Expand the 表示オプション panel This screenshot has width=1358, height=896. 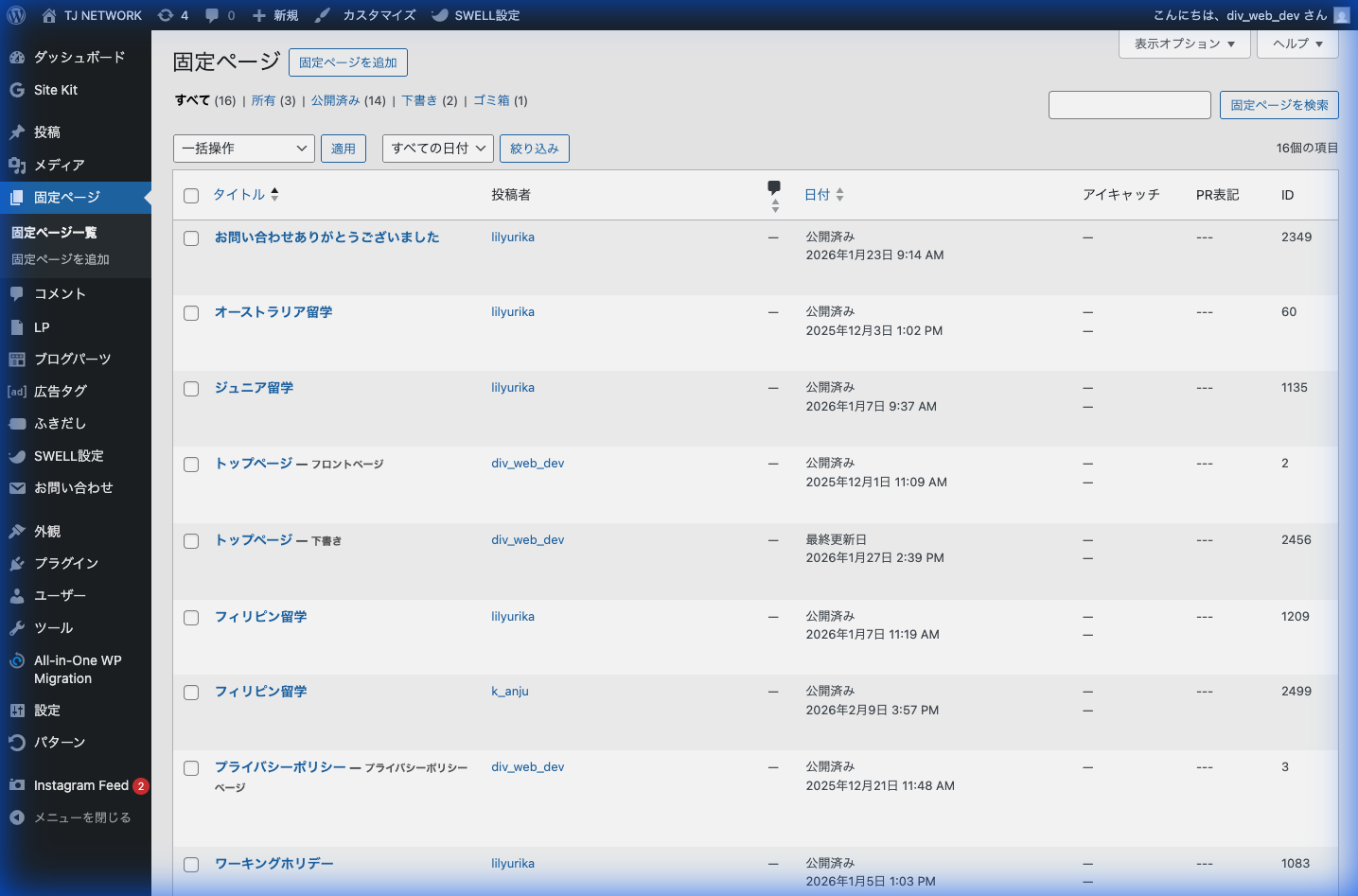(x=1184, y=44)
